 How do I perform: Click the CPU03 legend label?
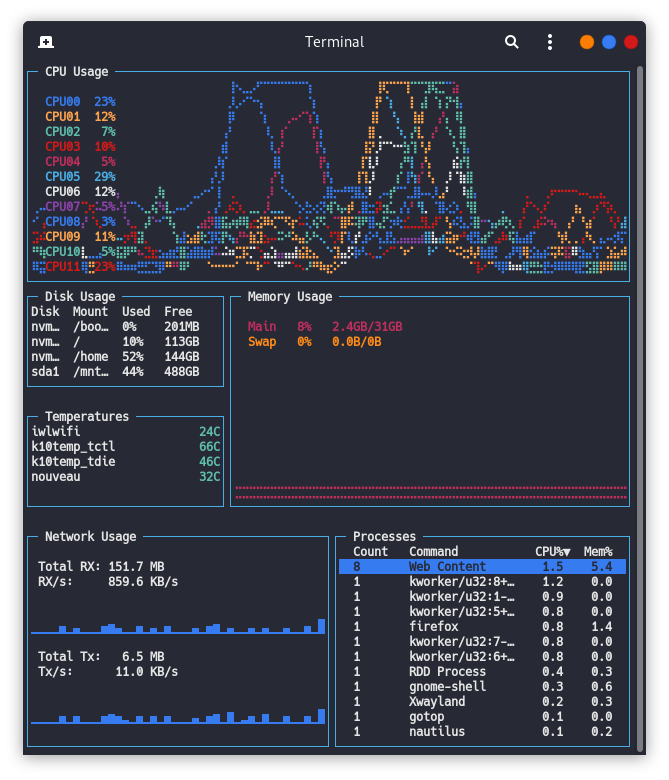pyautogui.click(x=63, y=147)
